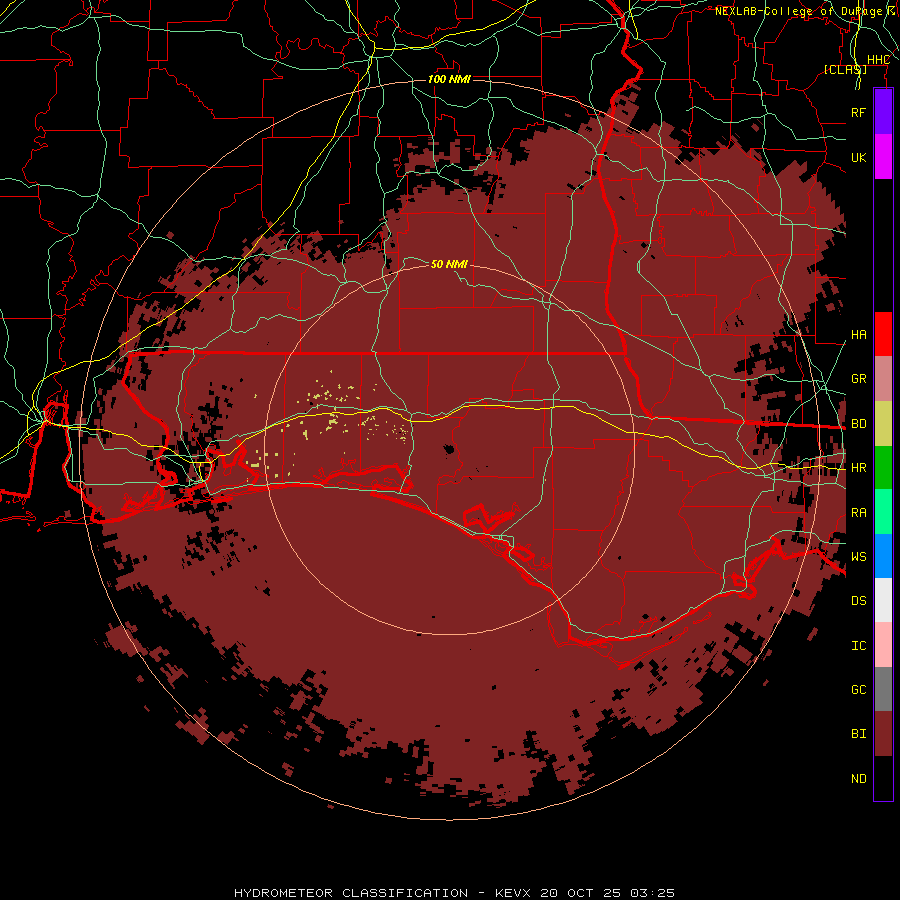
Task: Click the DS white legend swatch
Action: [x=883, y=600]
